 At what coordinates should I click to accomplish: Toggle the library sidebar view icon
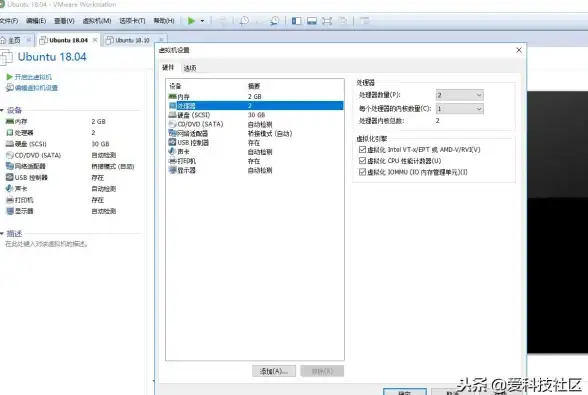(296, 21)
